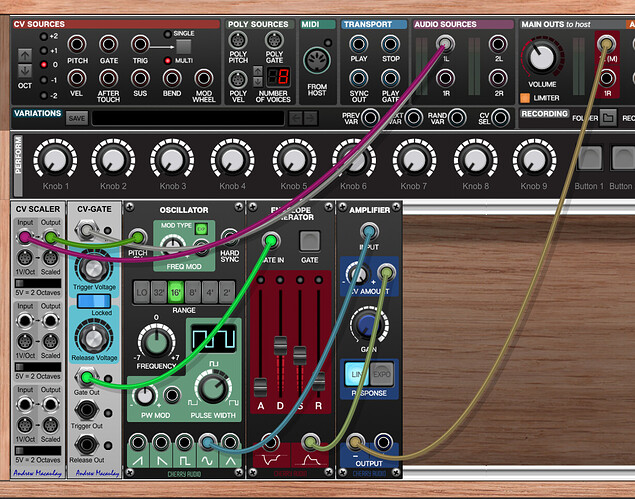Click the PULSE WIDTH knob

click(213, 388)
